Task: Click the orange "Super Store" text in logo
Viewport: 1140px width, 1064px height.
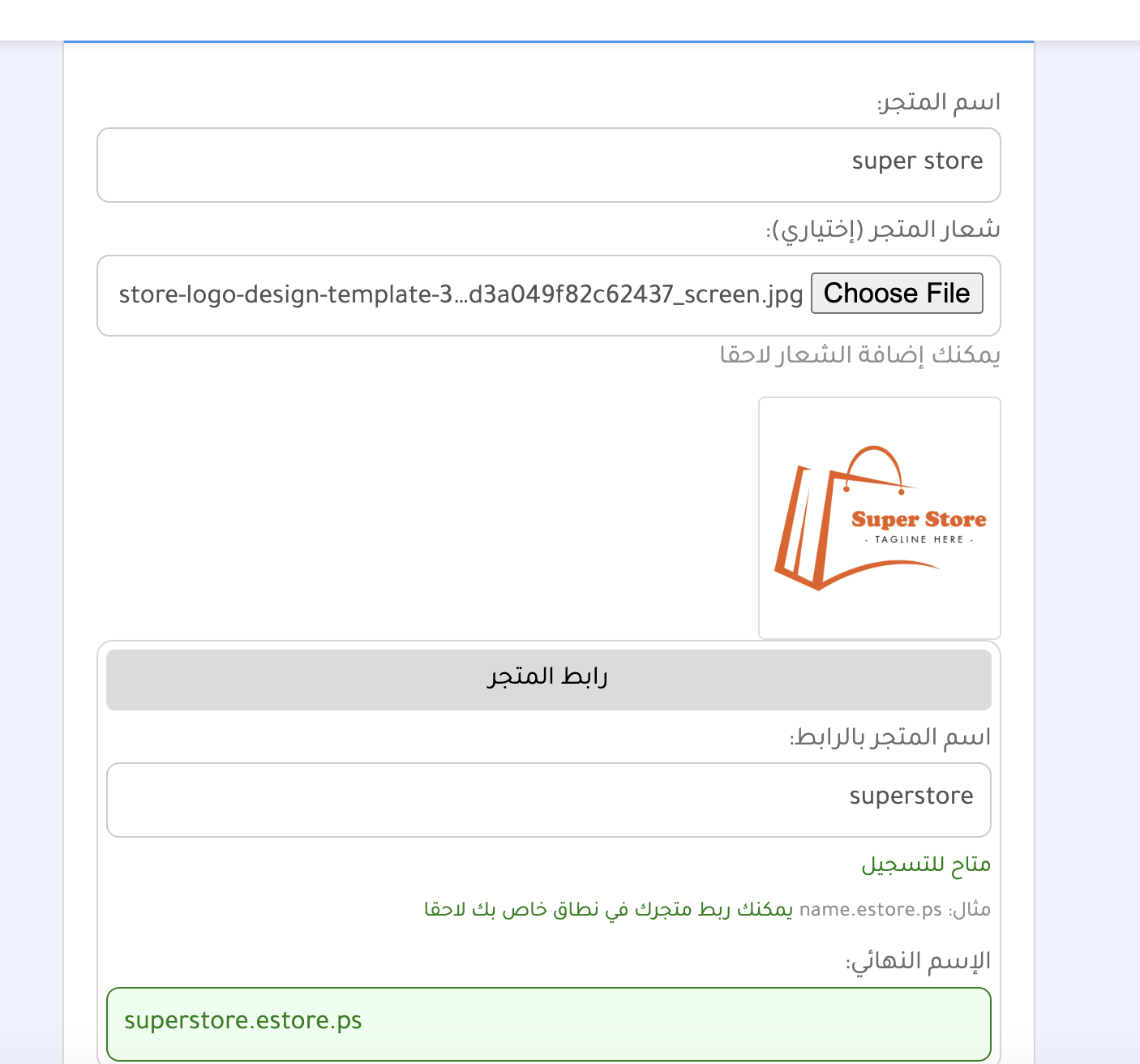Action: coord(919,520)
